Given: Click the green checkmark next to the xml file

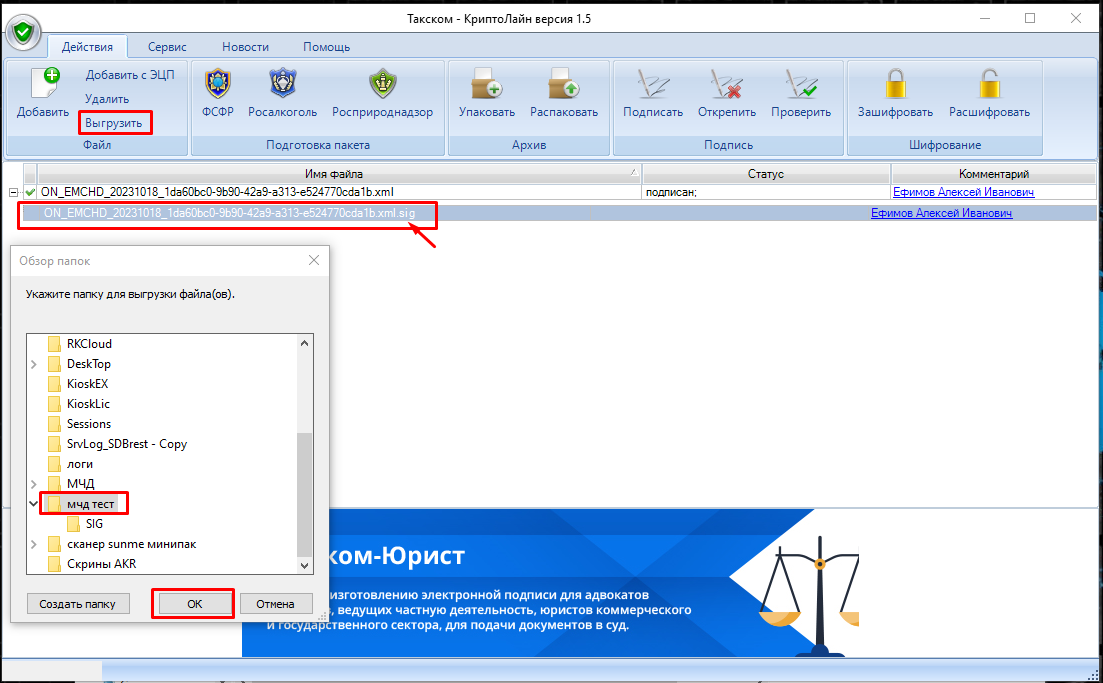Looking at the screenshot, I should tap(30, 192).
